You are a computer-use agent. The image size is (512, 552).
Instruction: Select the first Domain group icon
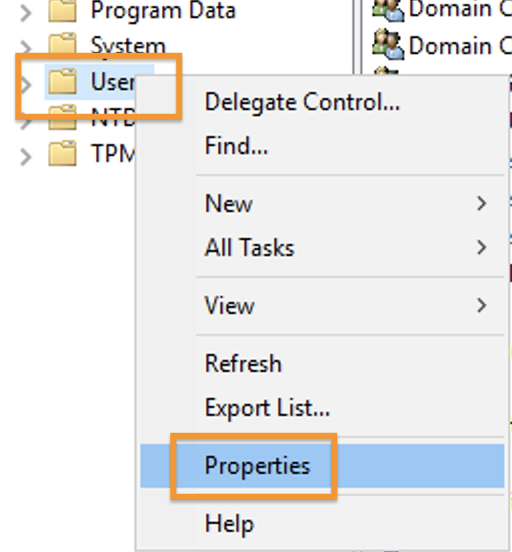(x=388, y=11)
